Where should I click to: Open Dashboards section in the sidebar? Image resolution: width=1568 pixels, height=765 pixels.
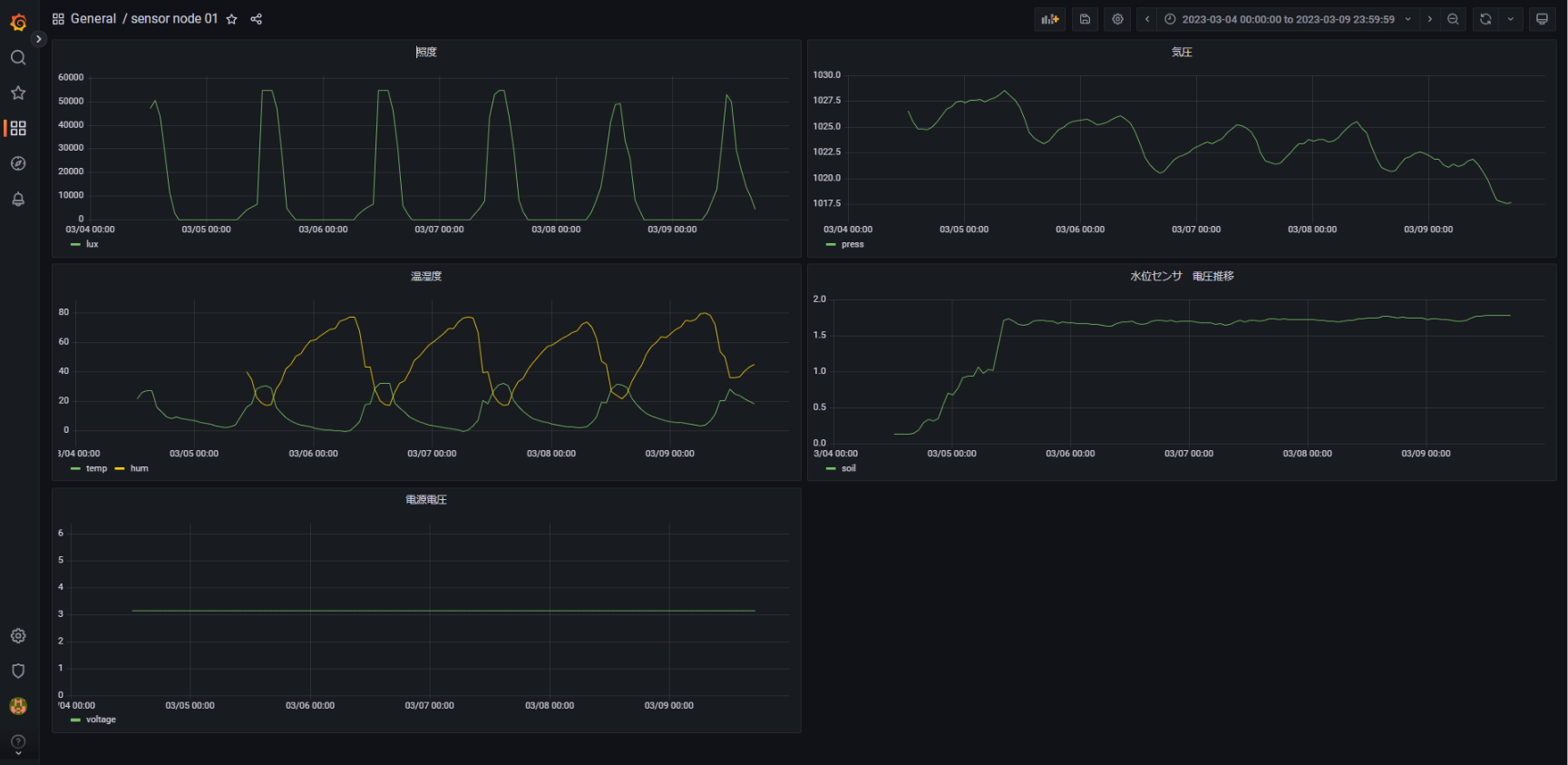(18, 128)
